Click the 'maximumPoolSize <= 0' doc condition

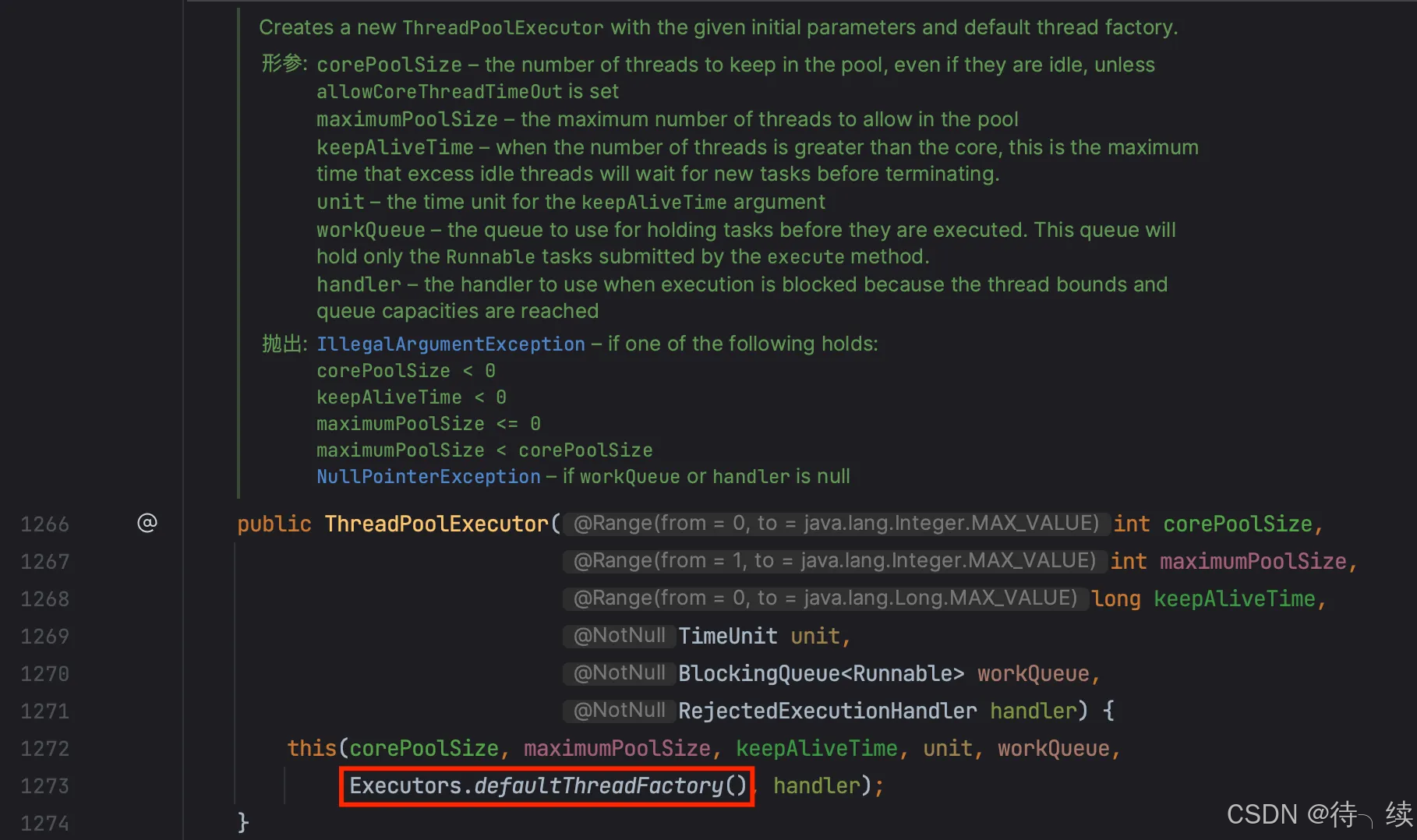(429, 423)
